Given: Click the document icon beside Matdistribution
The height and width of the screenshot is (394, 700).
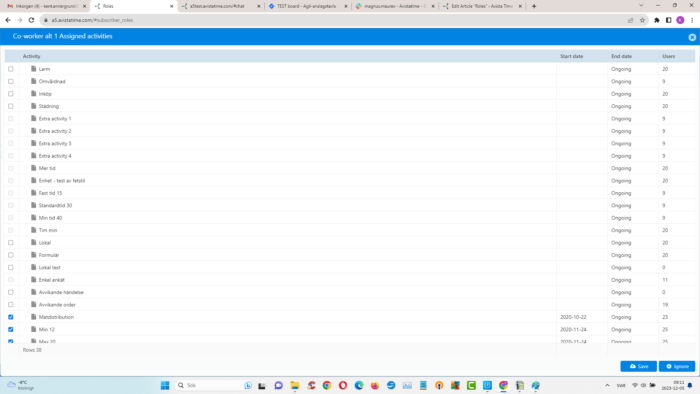Looking at the screenshot, I should [33, 317].
